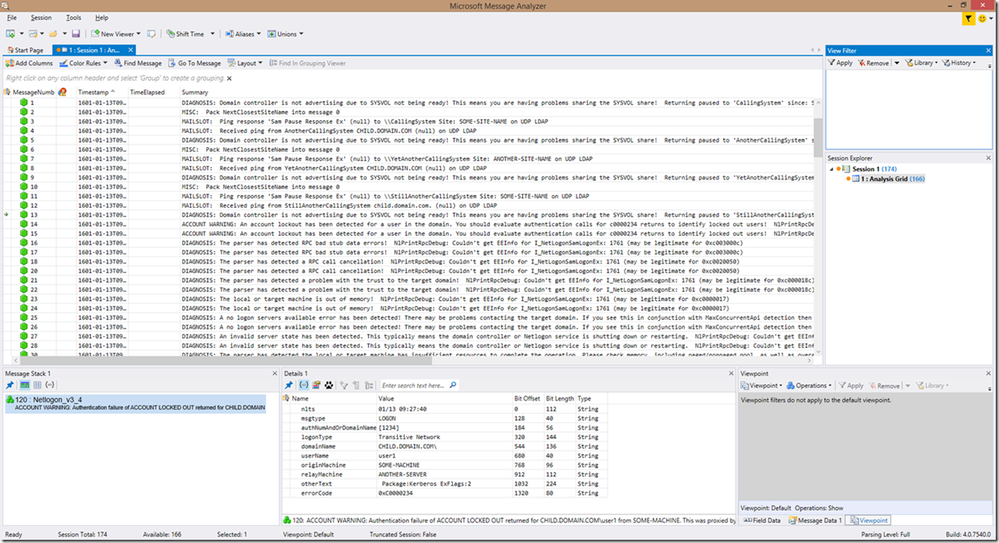Close the Message Stack 1 panel
Image resolution: width=999 pixels, height=543 pixels.
(275, 373)
